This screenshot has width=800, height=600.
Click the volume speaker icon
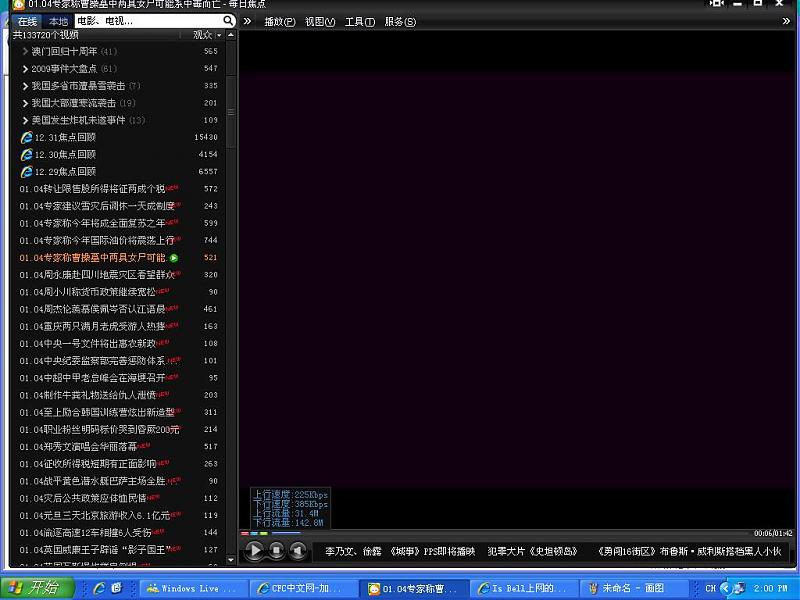coord(298,550)
